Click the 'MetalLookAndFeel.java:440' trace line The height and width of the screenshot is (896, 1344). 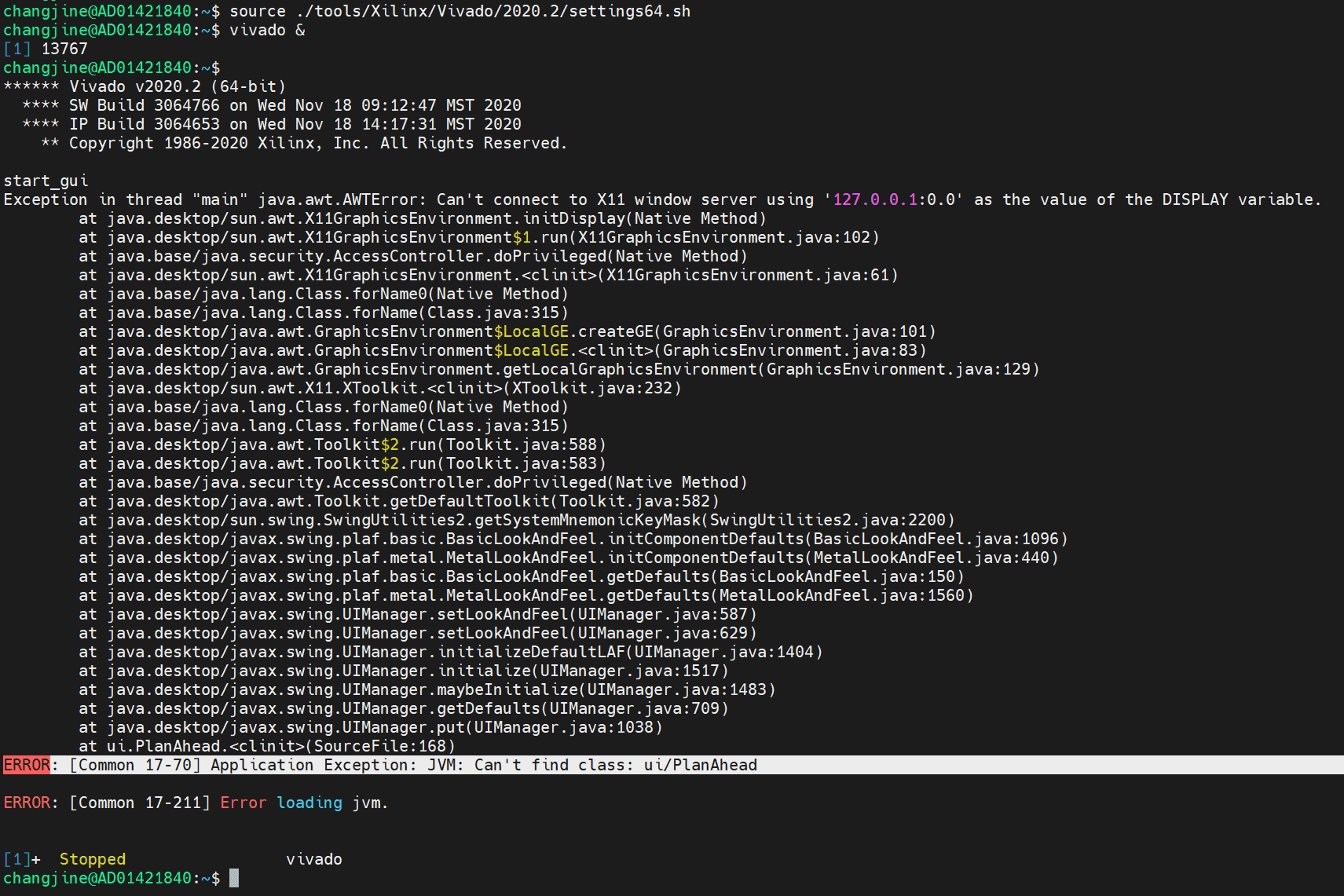pos(569,558)
